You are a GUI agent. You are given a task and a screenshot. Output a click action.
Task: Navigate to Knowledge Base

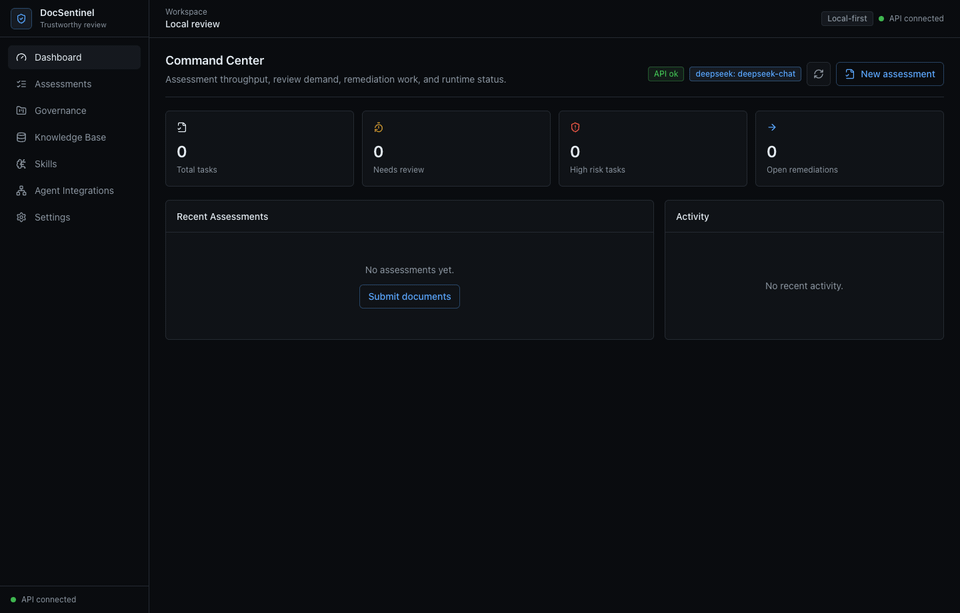point(74,137)
